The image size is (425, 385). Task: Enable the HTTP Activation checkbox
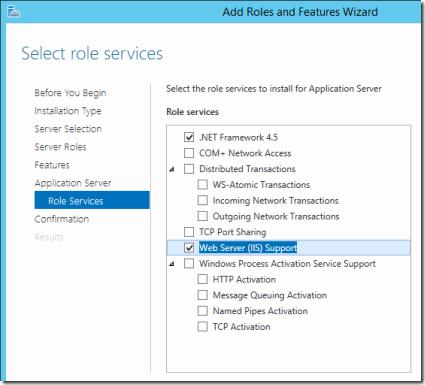tap(203, 279)
